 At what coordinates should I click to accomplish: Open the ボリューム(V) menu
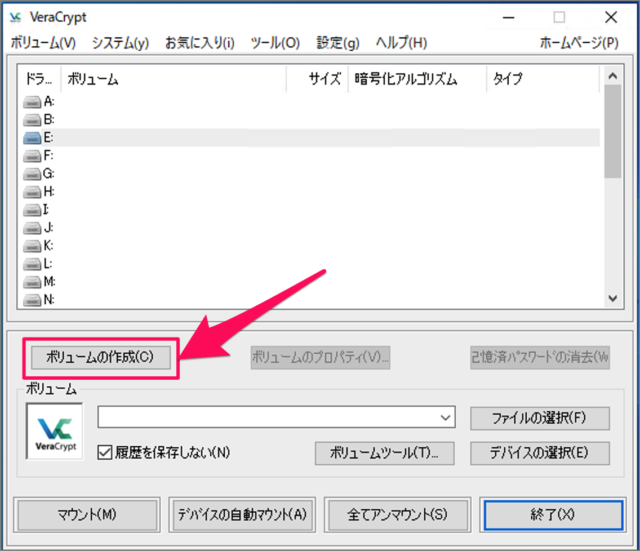[x=43, y=43]
